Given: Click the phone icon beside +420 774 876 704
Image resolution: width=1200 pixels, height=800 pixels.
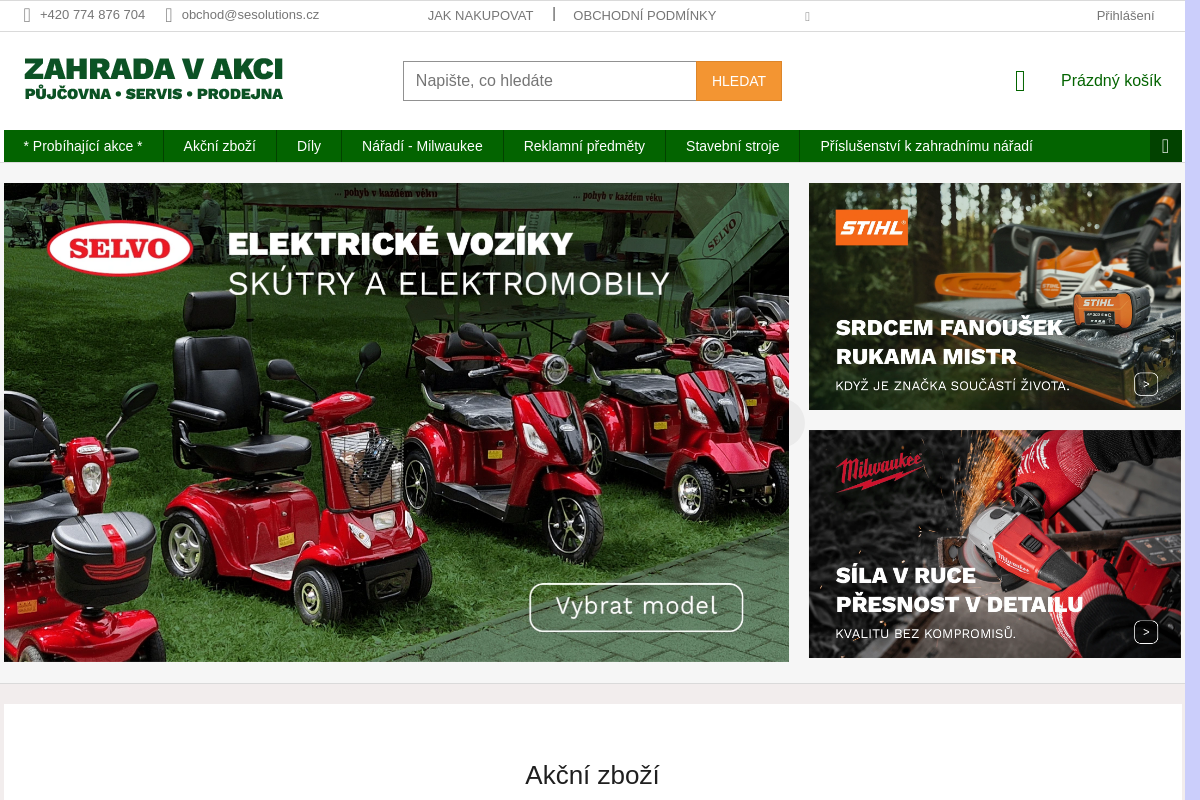Looking at the screenshot, I should (x=27, y=15).
